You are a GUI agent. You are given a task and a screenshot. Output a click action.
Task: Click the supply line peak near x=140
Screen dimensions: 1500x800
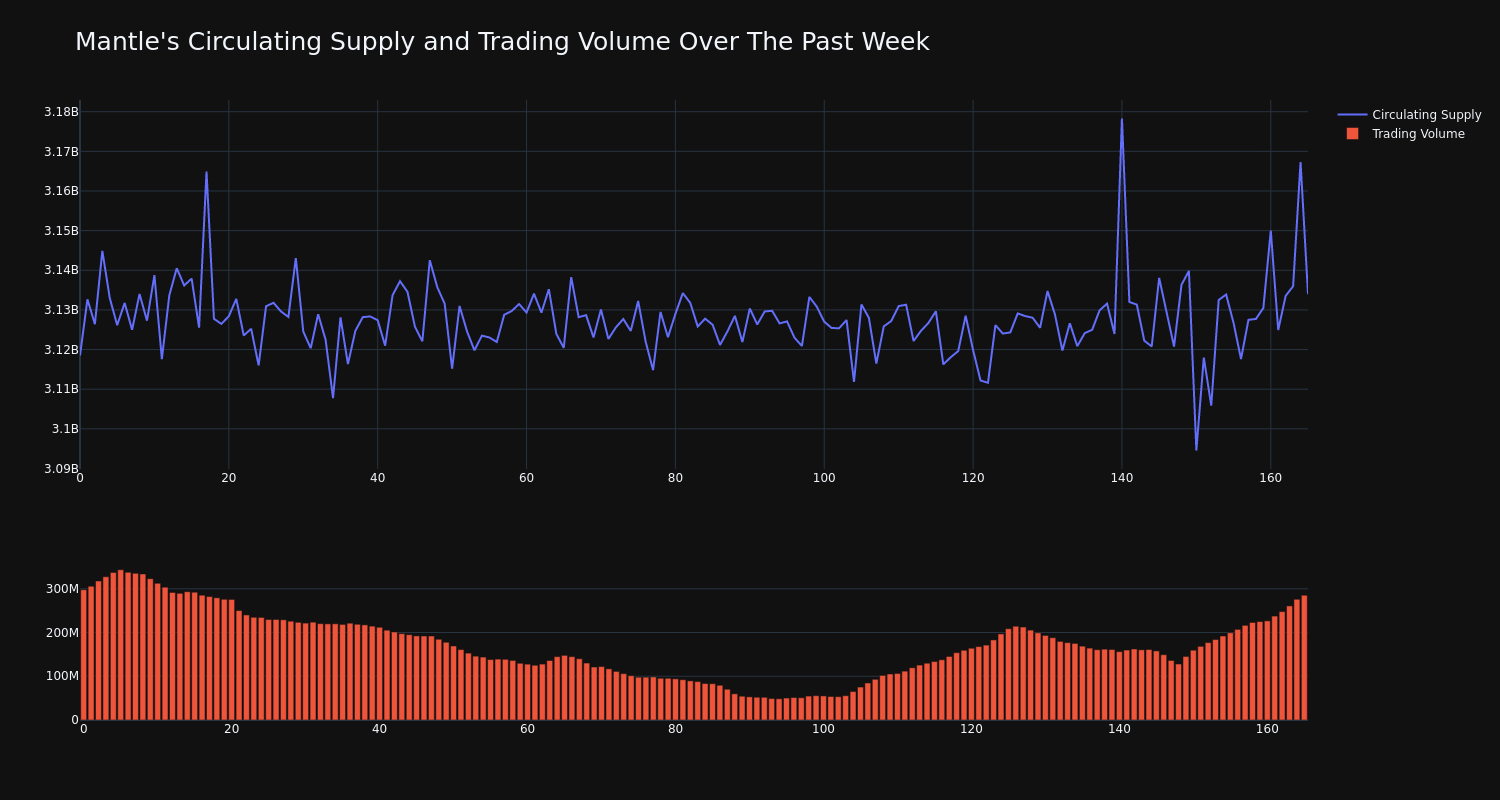click(x=1121, y=119)
